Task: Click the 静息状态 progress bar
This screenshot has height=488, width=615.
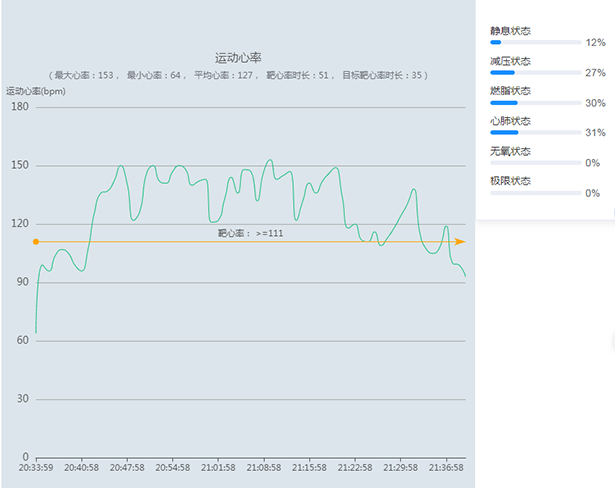Action: pyautogui.click(x=535, y=43)
